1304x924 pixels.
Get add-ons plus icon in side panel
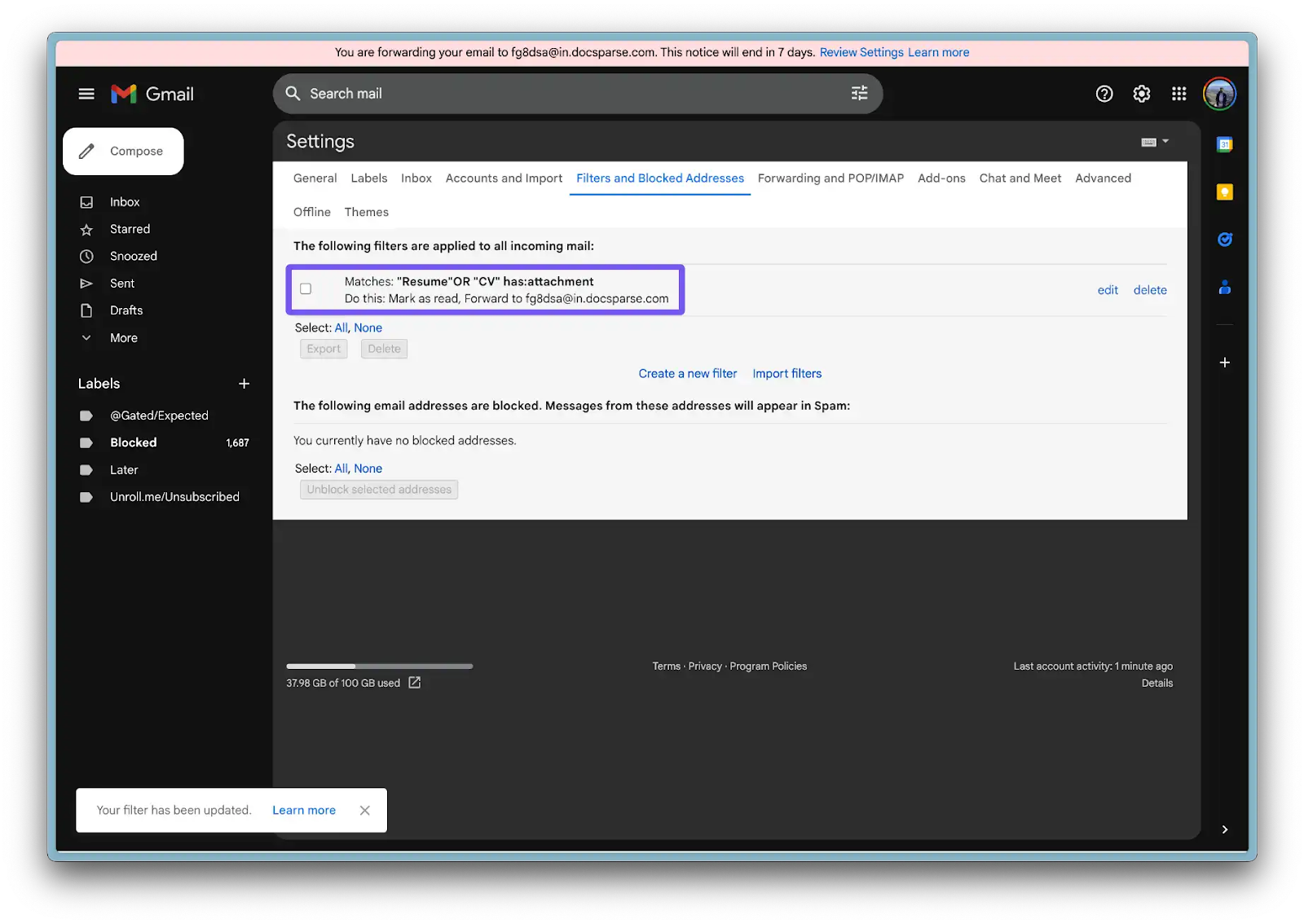pyautogui.click(x=1224, y=363)
